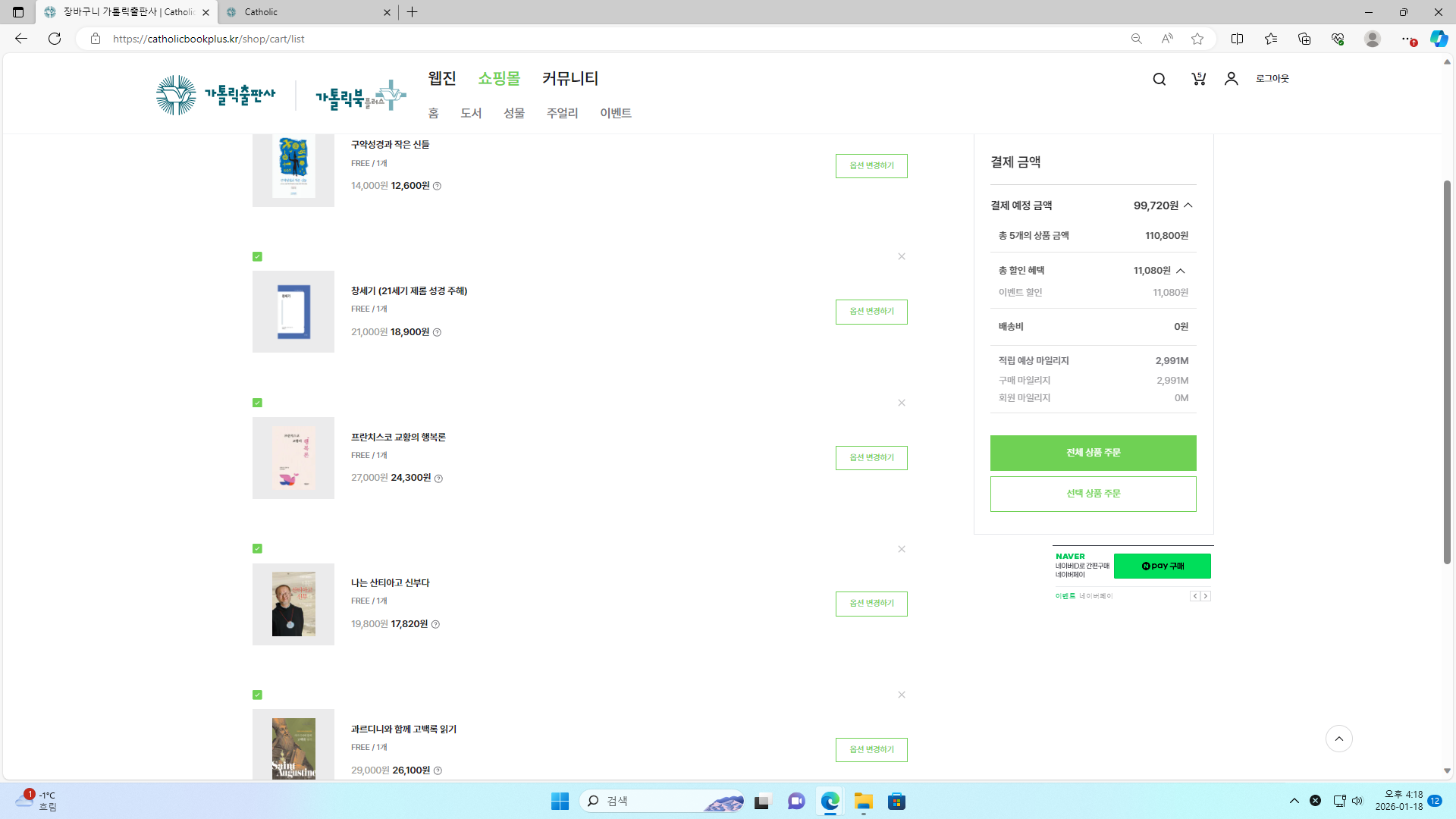Open the 웹진 top menu
This screenshot has height=819, width=1456.
(x=441, y=78)
